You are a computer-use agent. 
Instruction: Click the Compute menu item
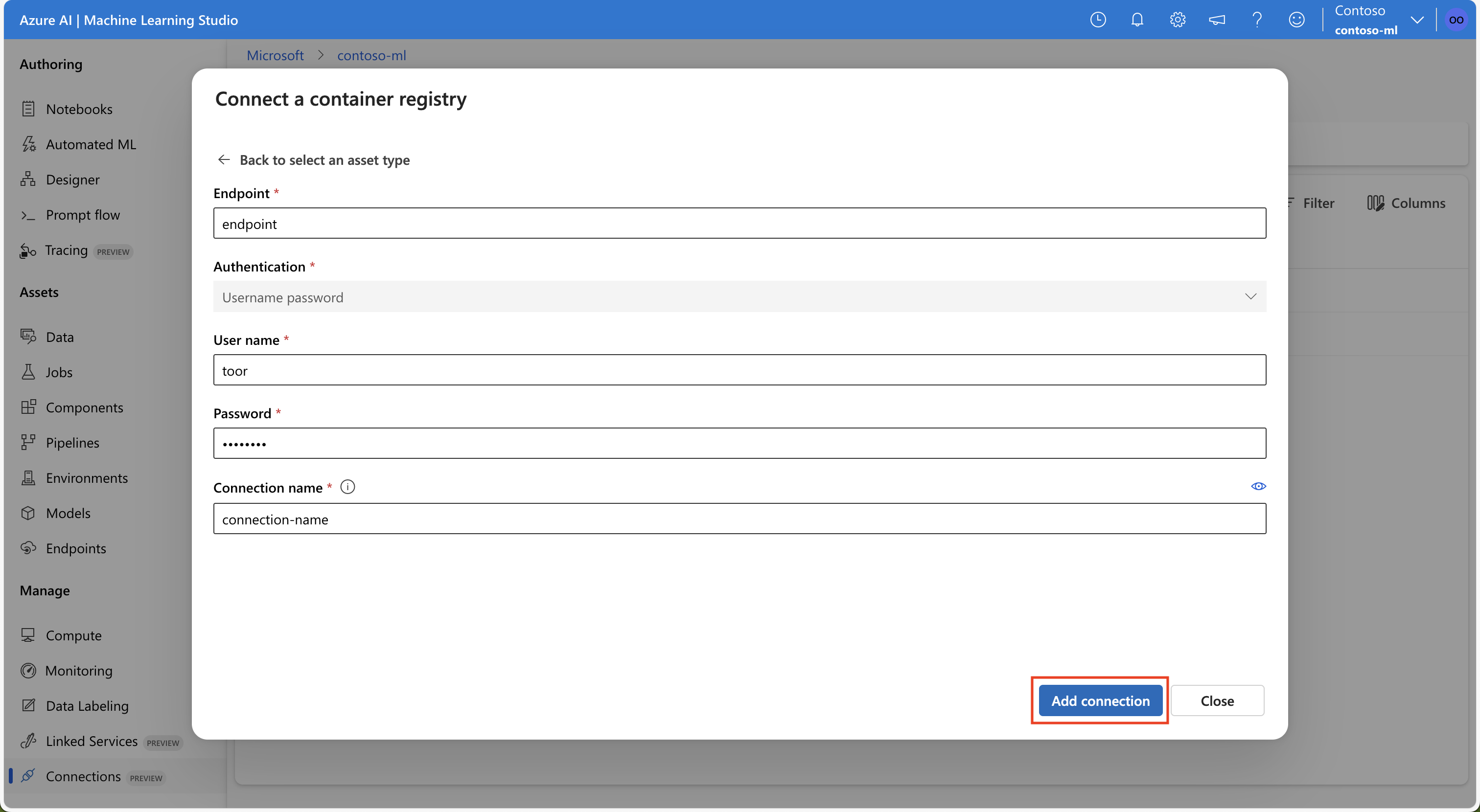click(73, 634)
